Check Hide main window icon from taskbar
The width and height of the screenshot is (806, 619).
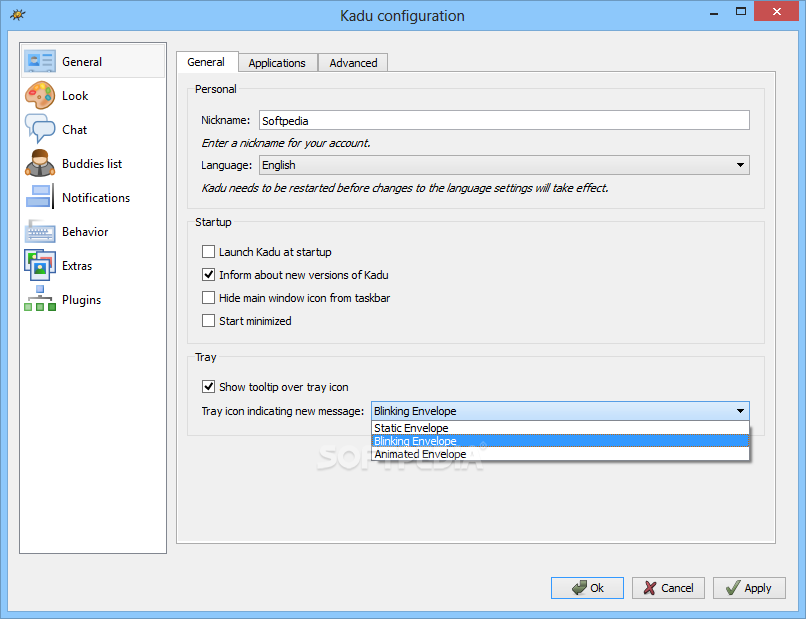point(208,298)
